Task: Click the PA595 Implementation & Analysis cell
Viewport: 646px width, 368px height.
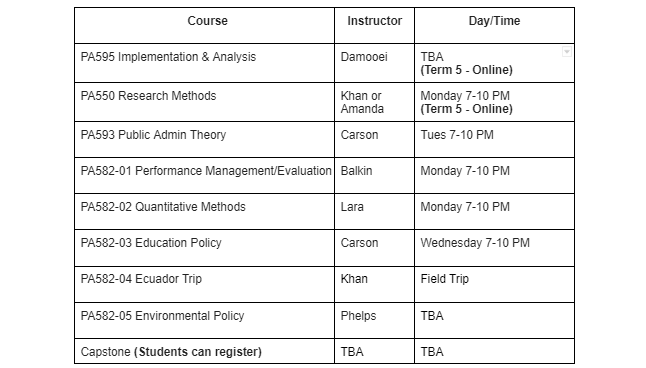Action: [204, 63]
